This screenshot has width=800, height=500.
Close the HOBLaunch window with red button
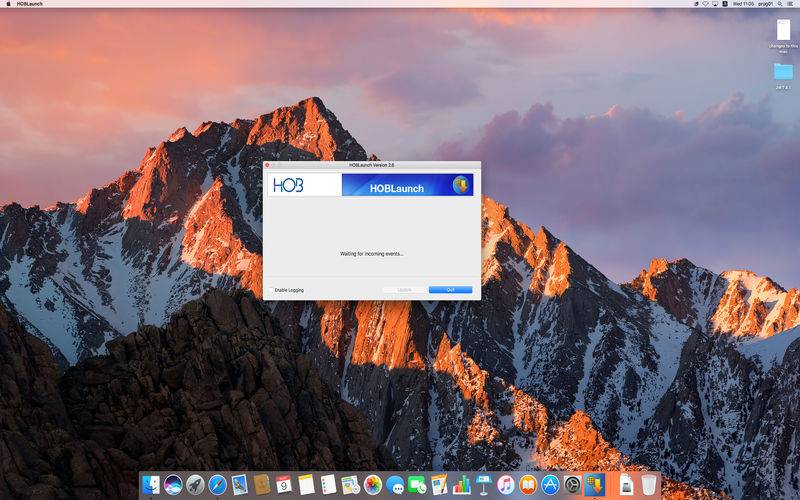tap(267, 165)
